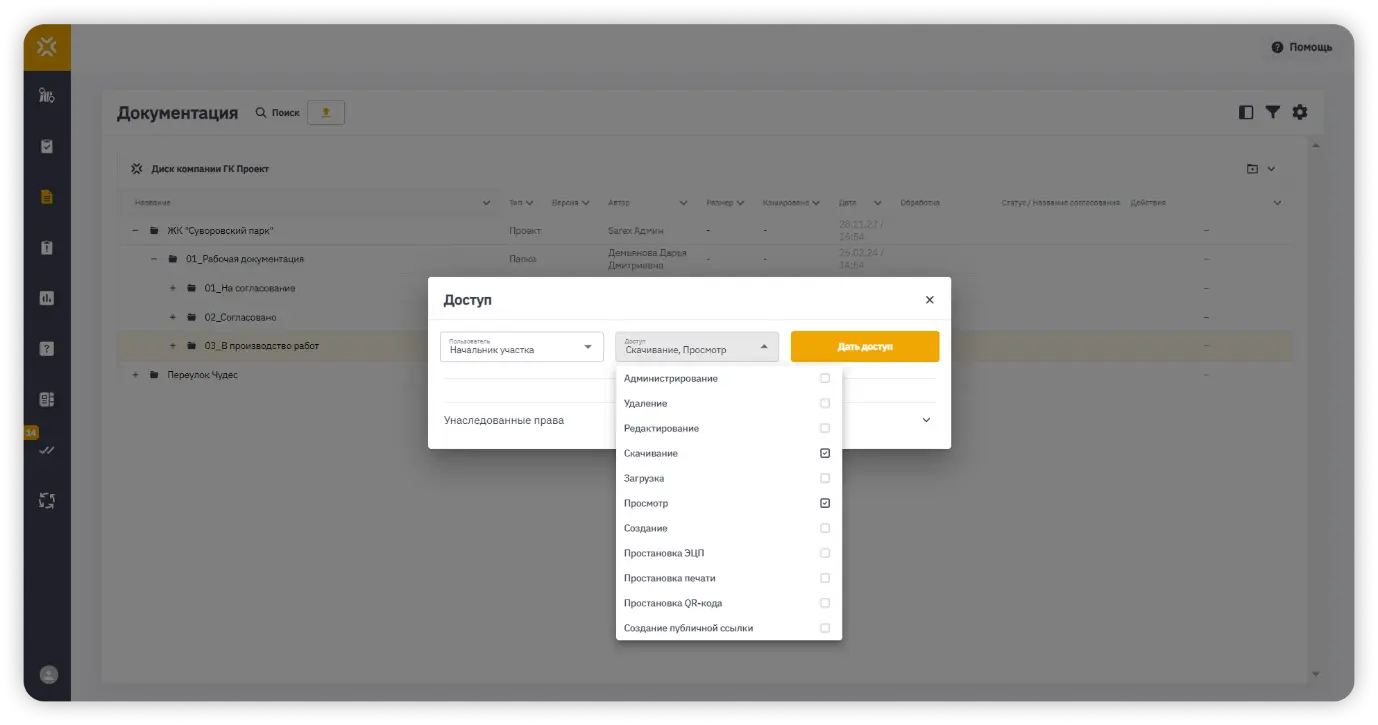Viewport: 1378px width, 725px height.
Task: Check the Редактирование permission checkbox
Action: [824, 429]
